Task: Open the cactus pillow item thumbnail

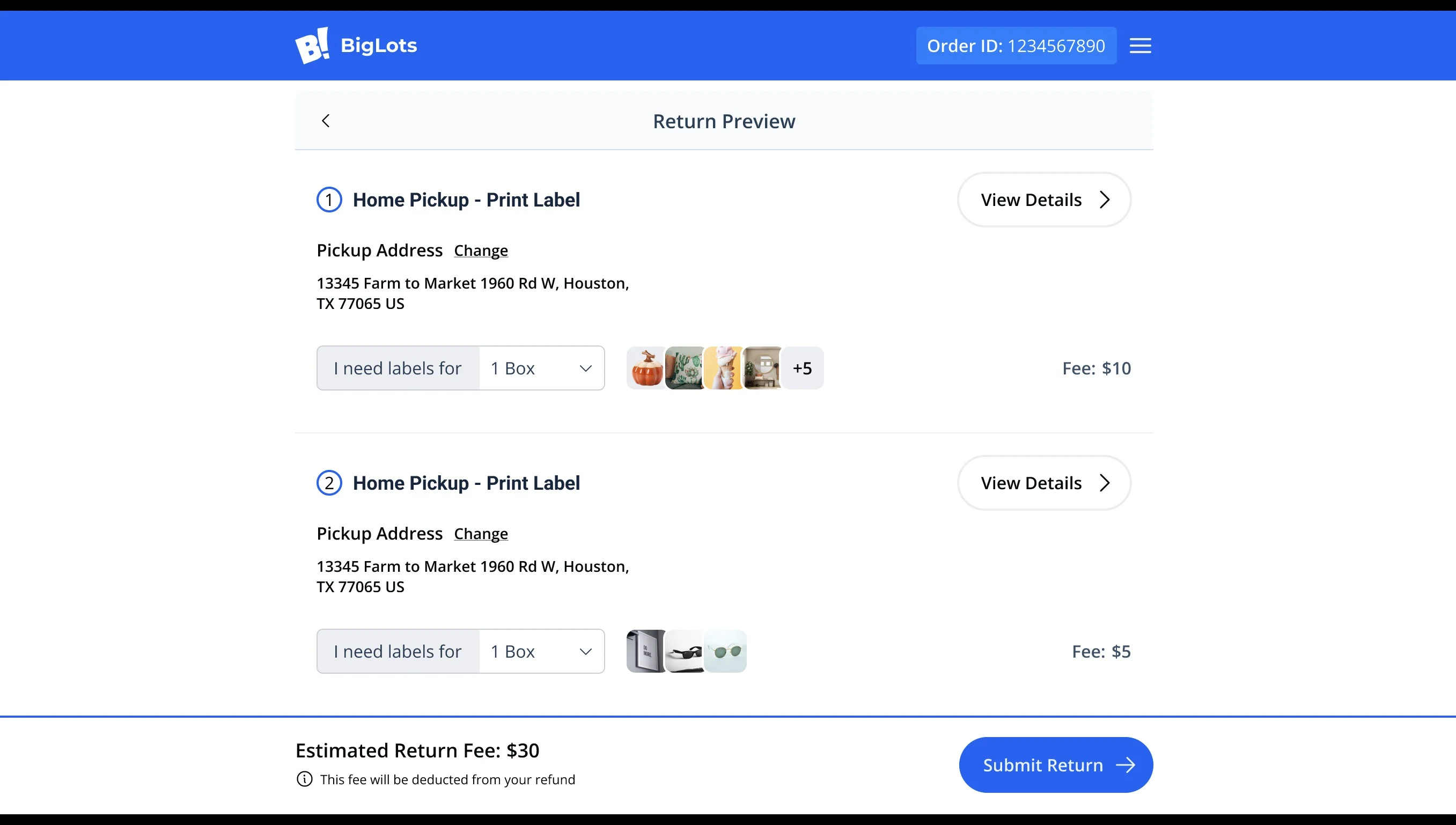Action: [x=685, y=368]
